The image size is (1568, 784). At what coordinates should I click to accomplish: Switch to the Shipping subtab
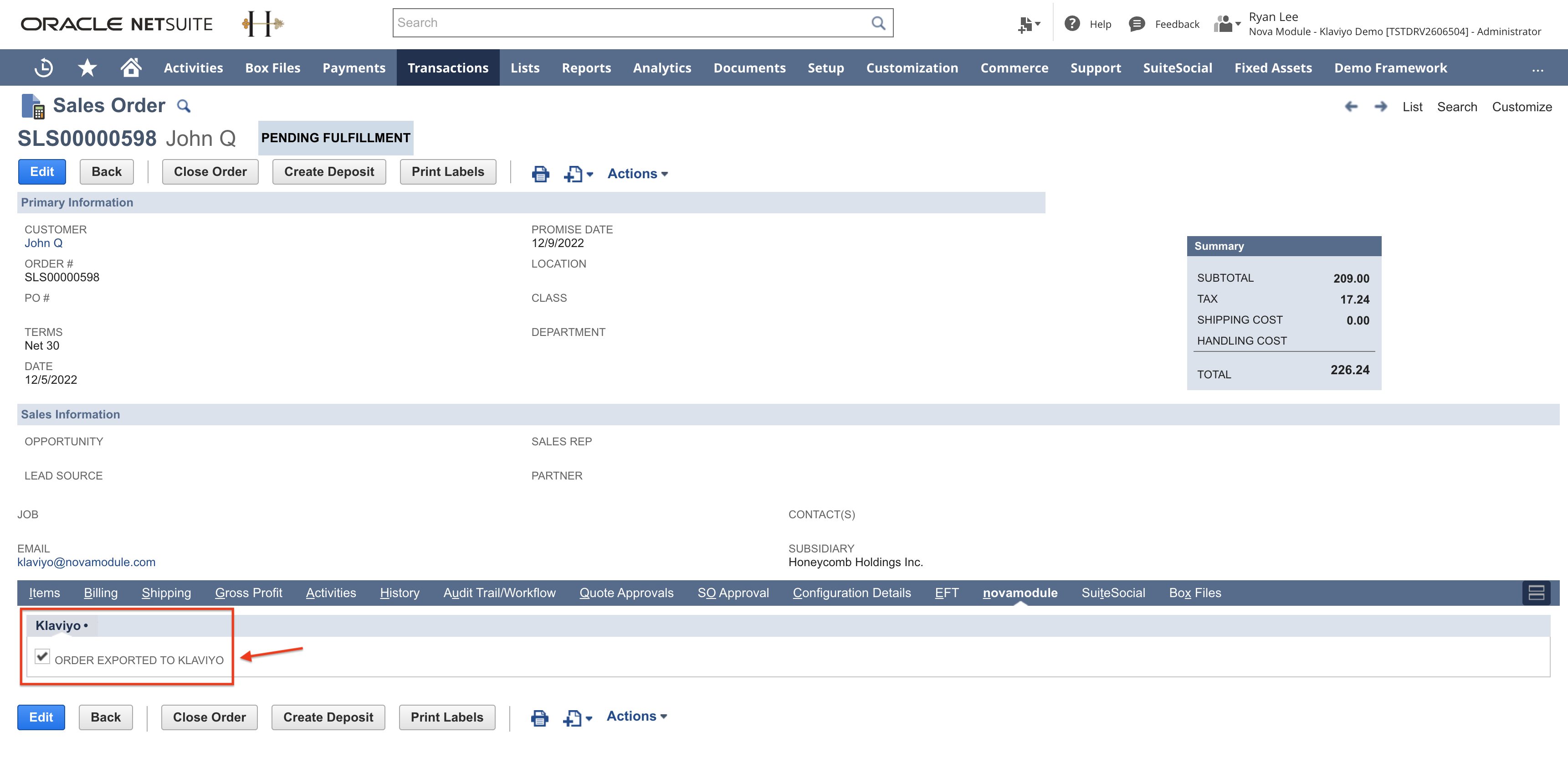click(166, 593)
